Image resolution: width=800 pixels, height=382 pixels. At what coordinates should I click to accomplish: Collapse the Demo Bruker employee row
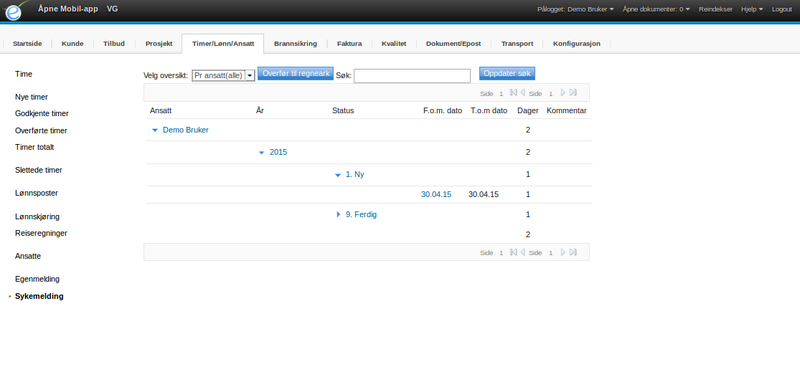155,131
